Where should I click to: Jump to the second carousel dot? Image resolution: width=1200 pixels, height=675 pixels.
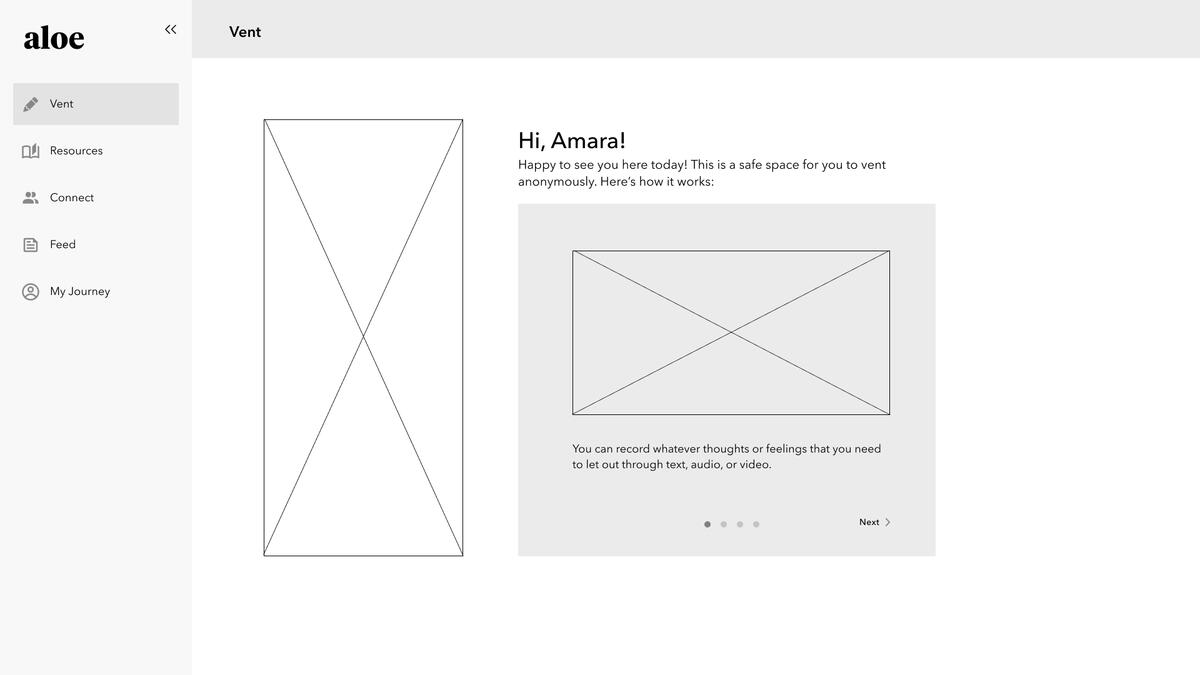tap(724, 524)
